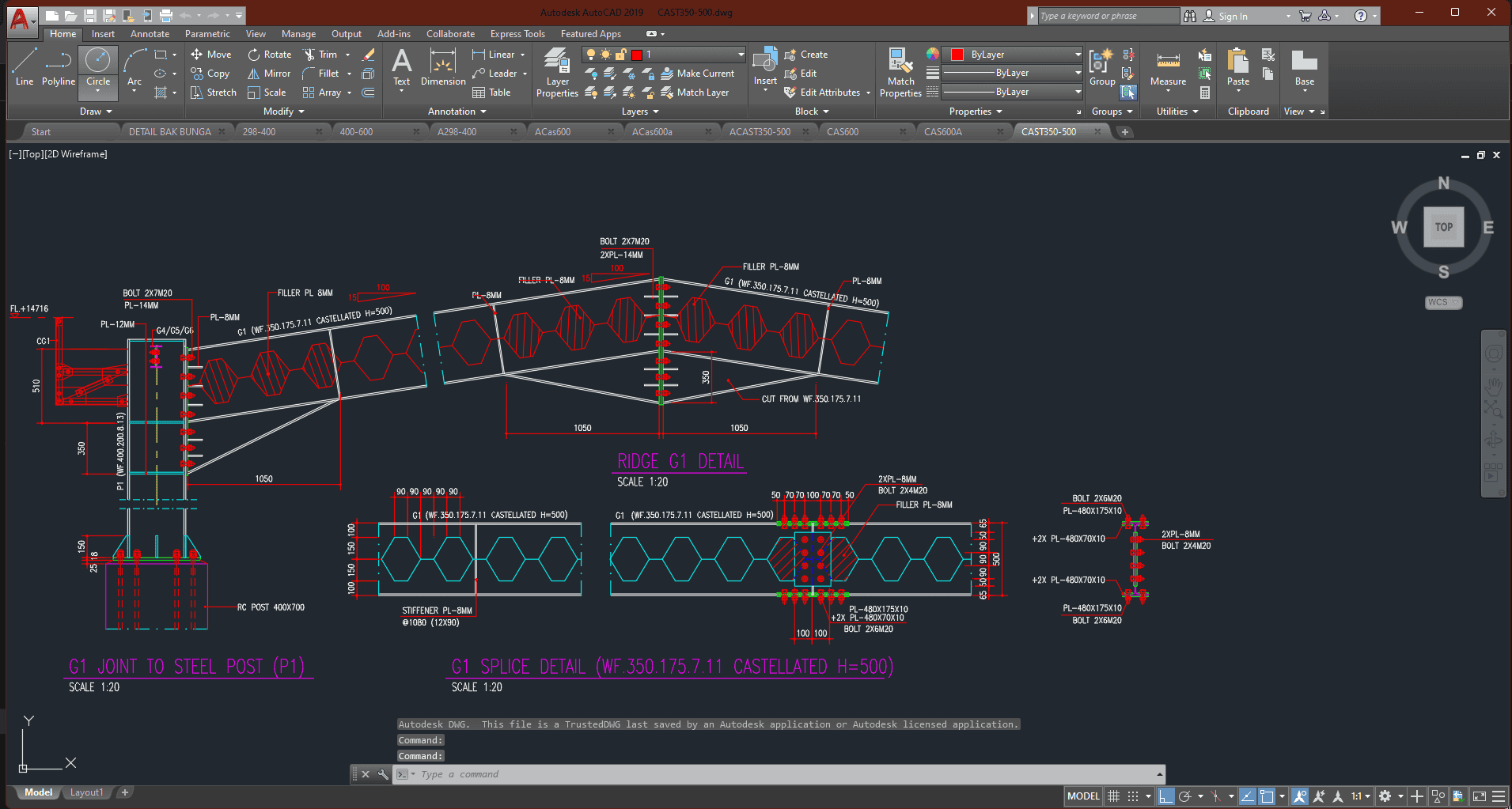Viewport: 1512px width, 809px height.
Task: Click the red layer color swatch
Action: (x=637, y=55)
